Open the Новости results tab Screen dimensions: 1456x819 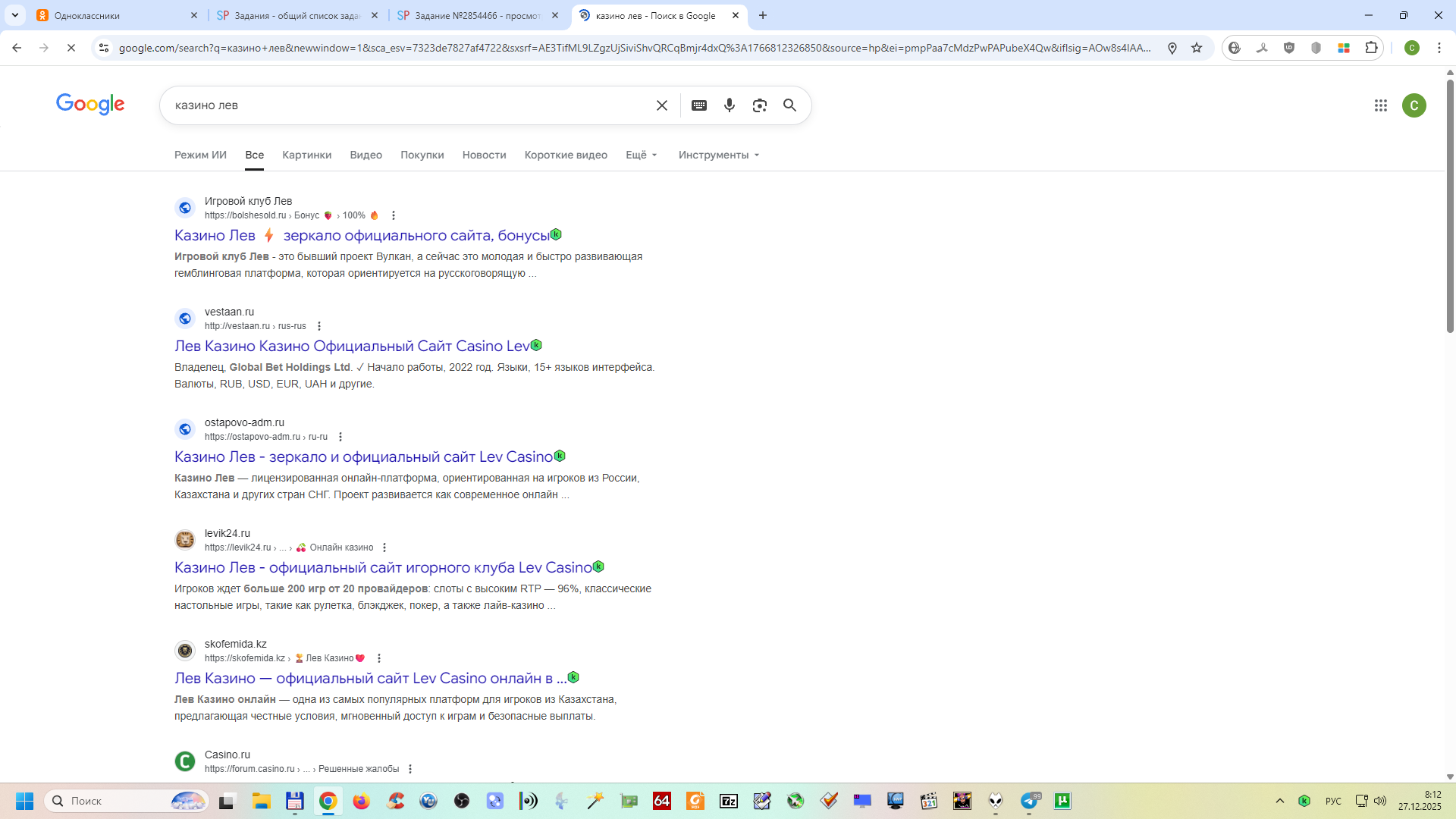tap(484, 155)
